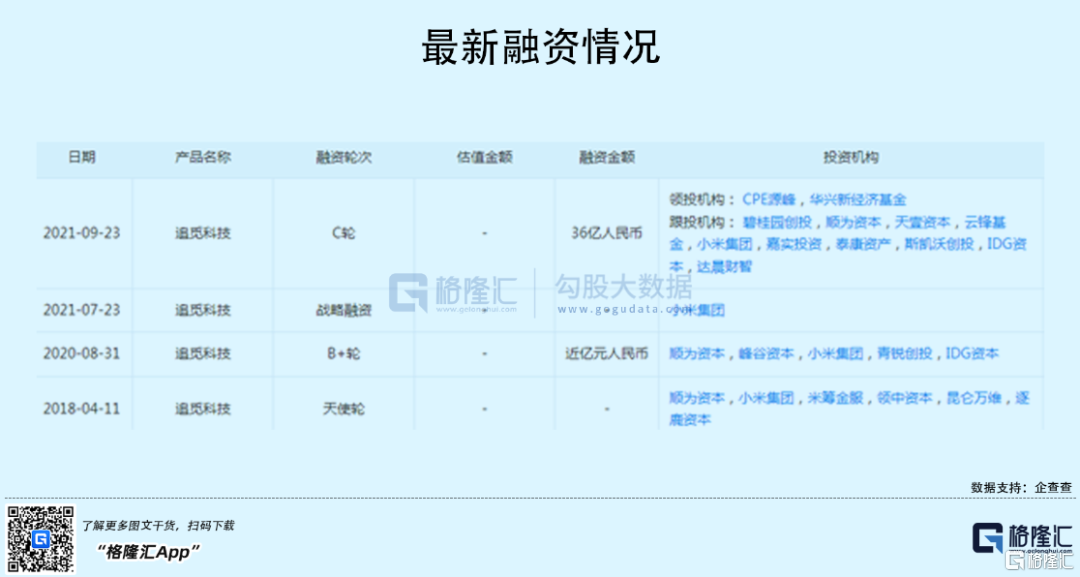This screenshot has height=577, width=1080.
Task: Open 顺为资本 link in the B+轮 row
Action: 697,354
